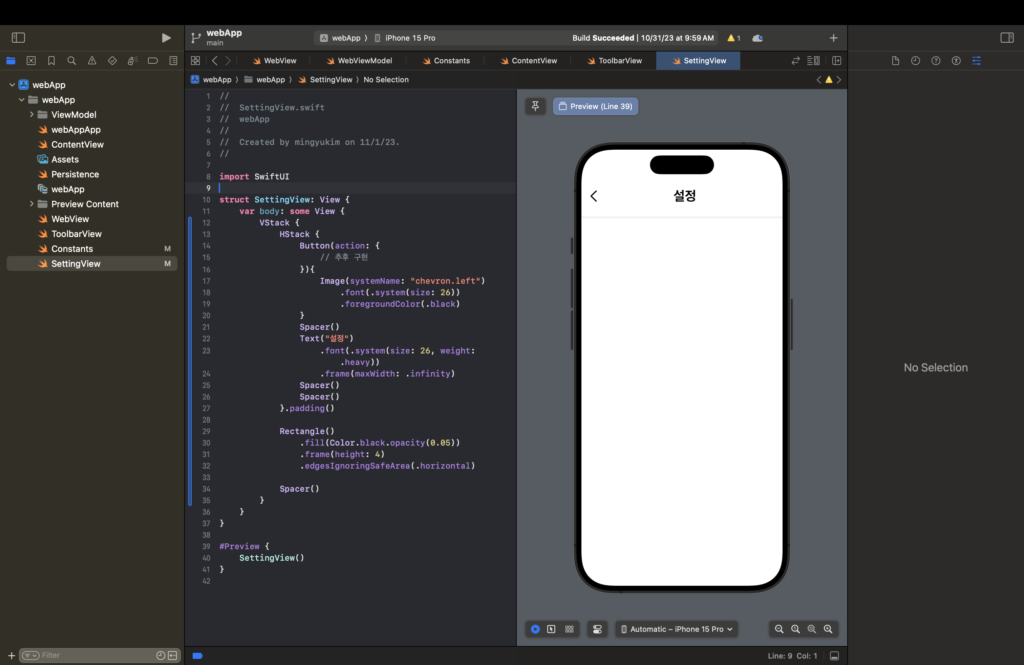The height and width of the screenshot is (665, 1024).
Task: Open the Attributes inspector
Action: pyautogui.click(x=976, y=61)
